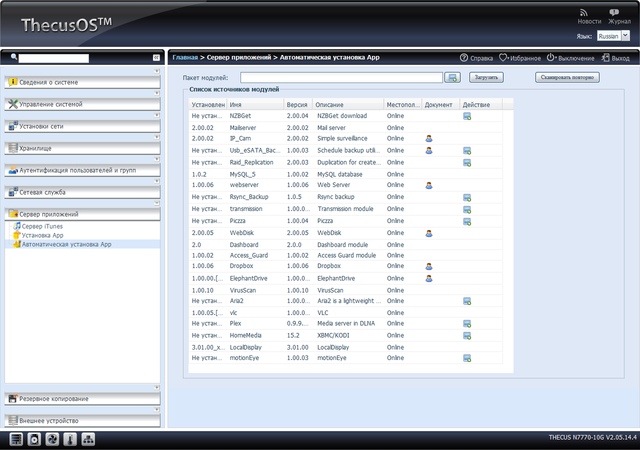
Task: Select Сервер iTunes in the tree
Action: point(42,226)
